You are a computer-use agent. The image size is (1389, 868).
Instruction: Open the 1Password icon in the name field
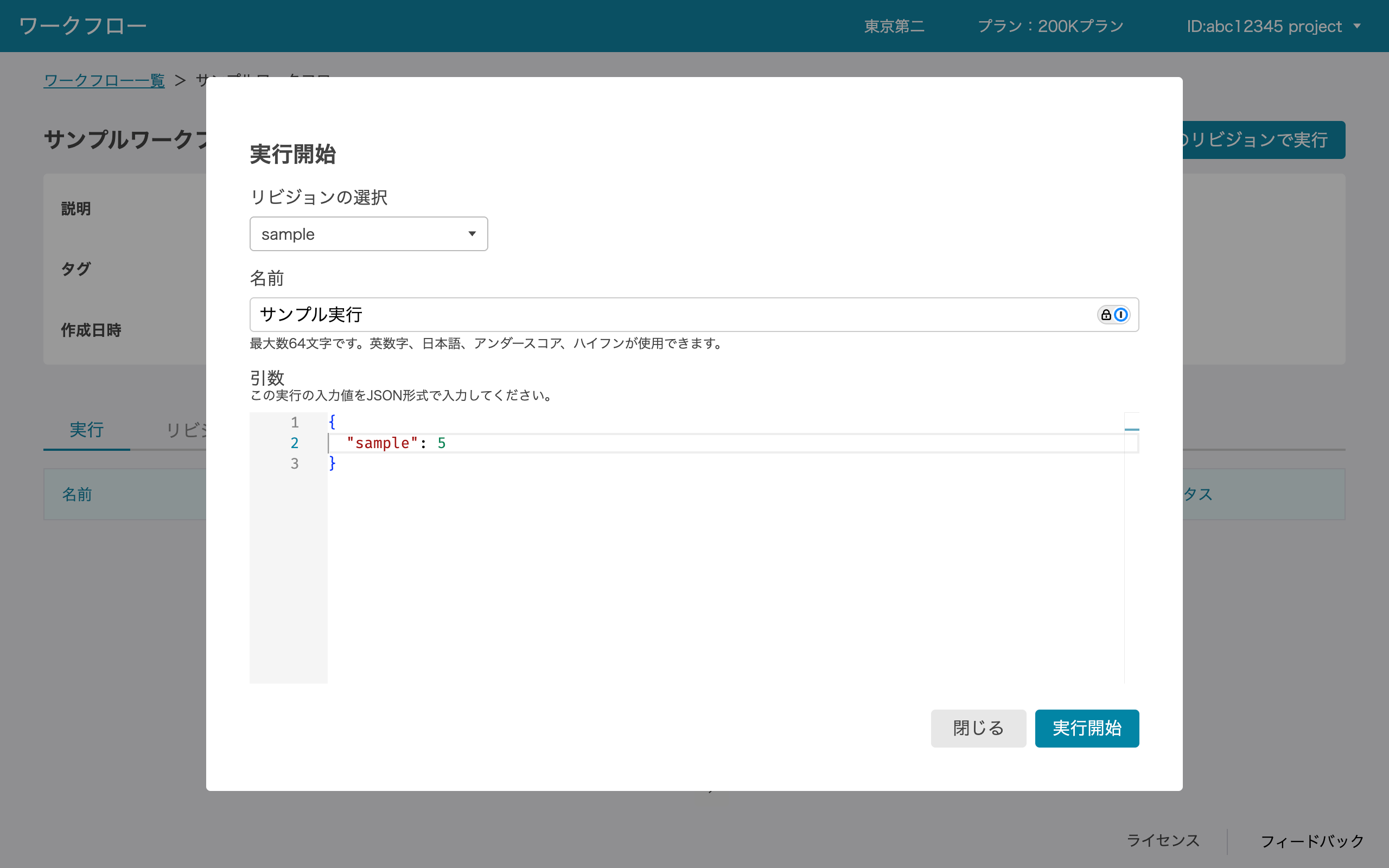tap(1120, 315)
